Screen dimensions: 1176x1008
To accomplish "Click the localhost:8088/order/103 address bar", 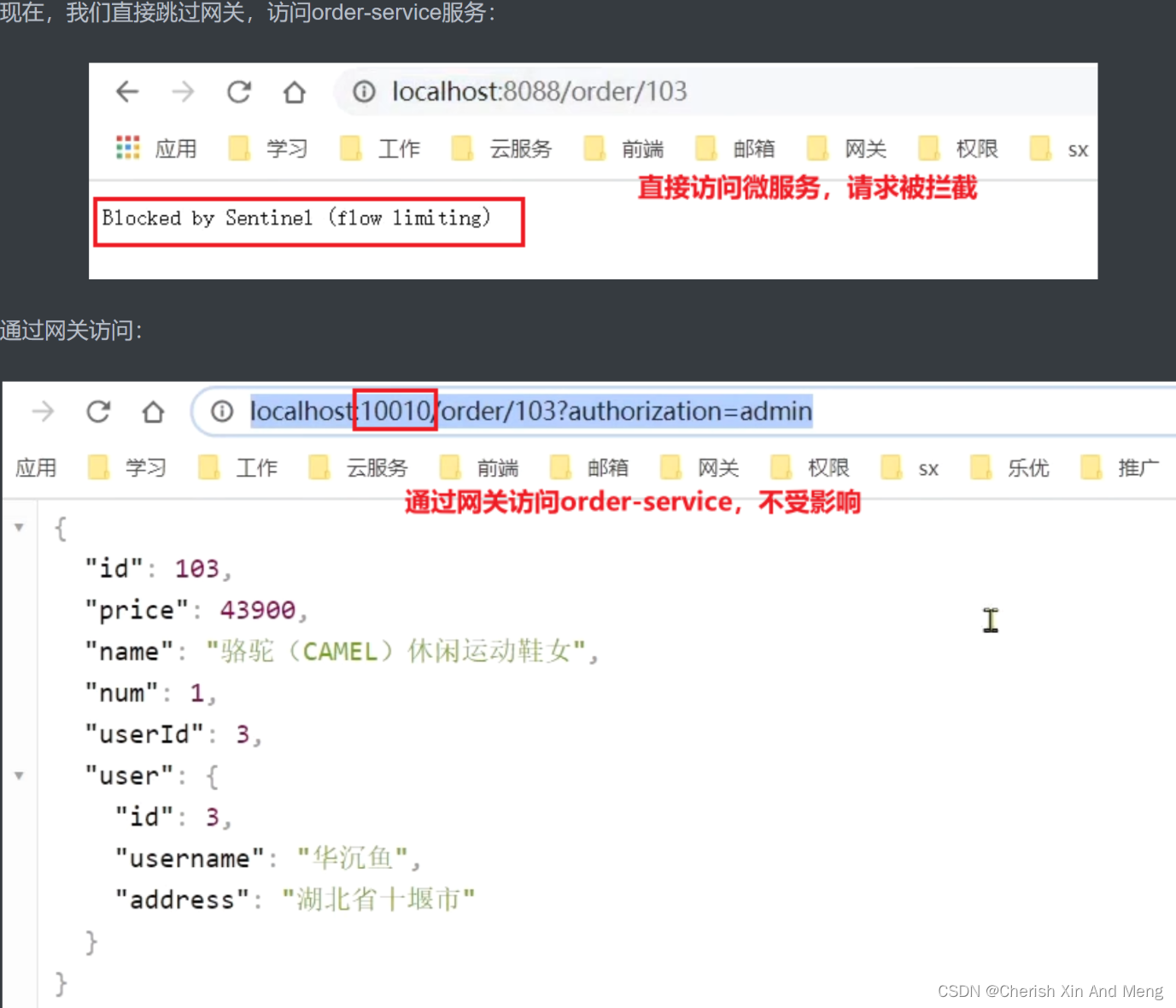I will [716, 91].
